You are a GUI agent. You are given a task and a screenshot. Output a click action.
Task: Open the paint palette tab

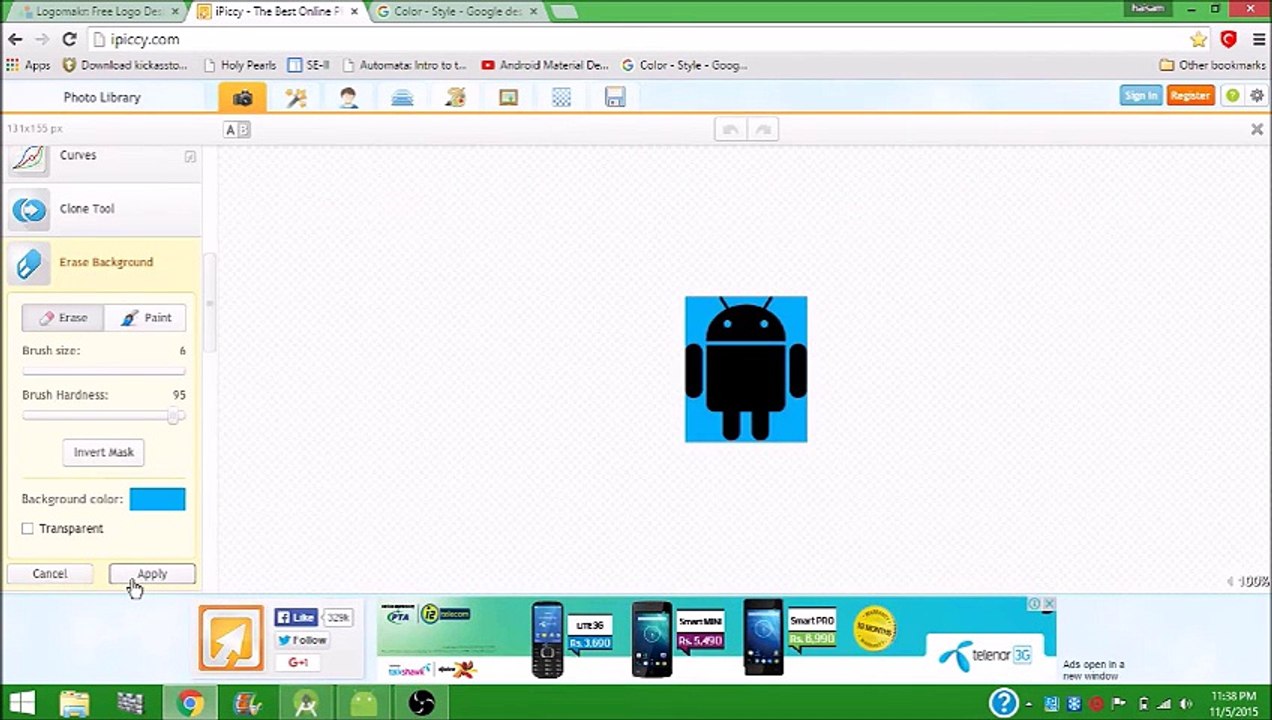(455, 97)
